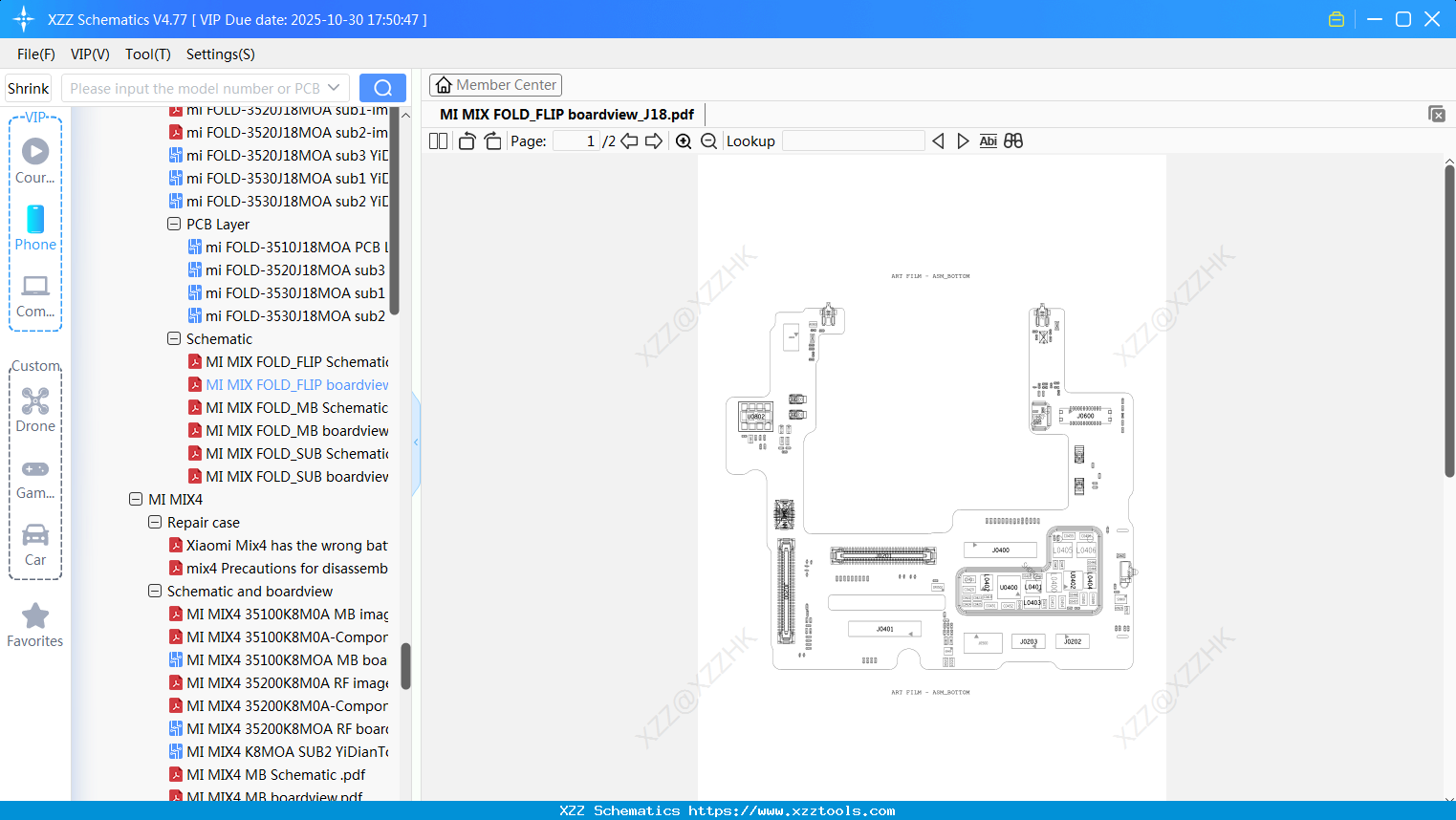Open the File(F) menu

36,54
